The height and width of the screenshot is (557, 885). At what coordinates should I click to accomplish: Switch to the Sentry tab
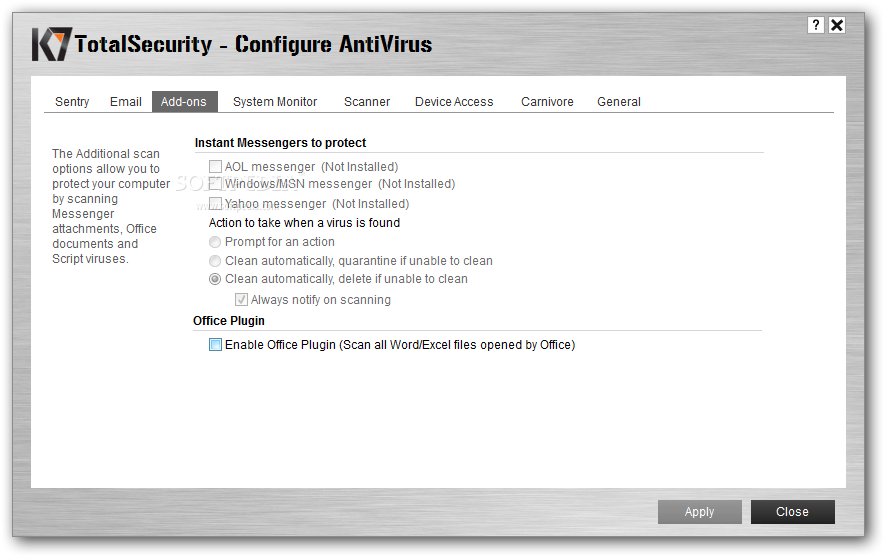pos(72,102)
